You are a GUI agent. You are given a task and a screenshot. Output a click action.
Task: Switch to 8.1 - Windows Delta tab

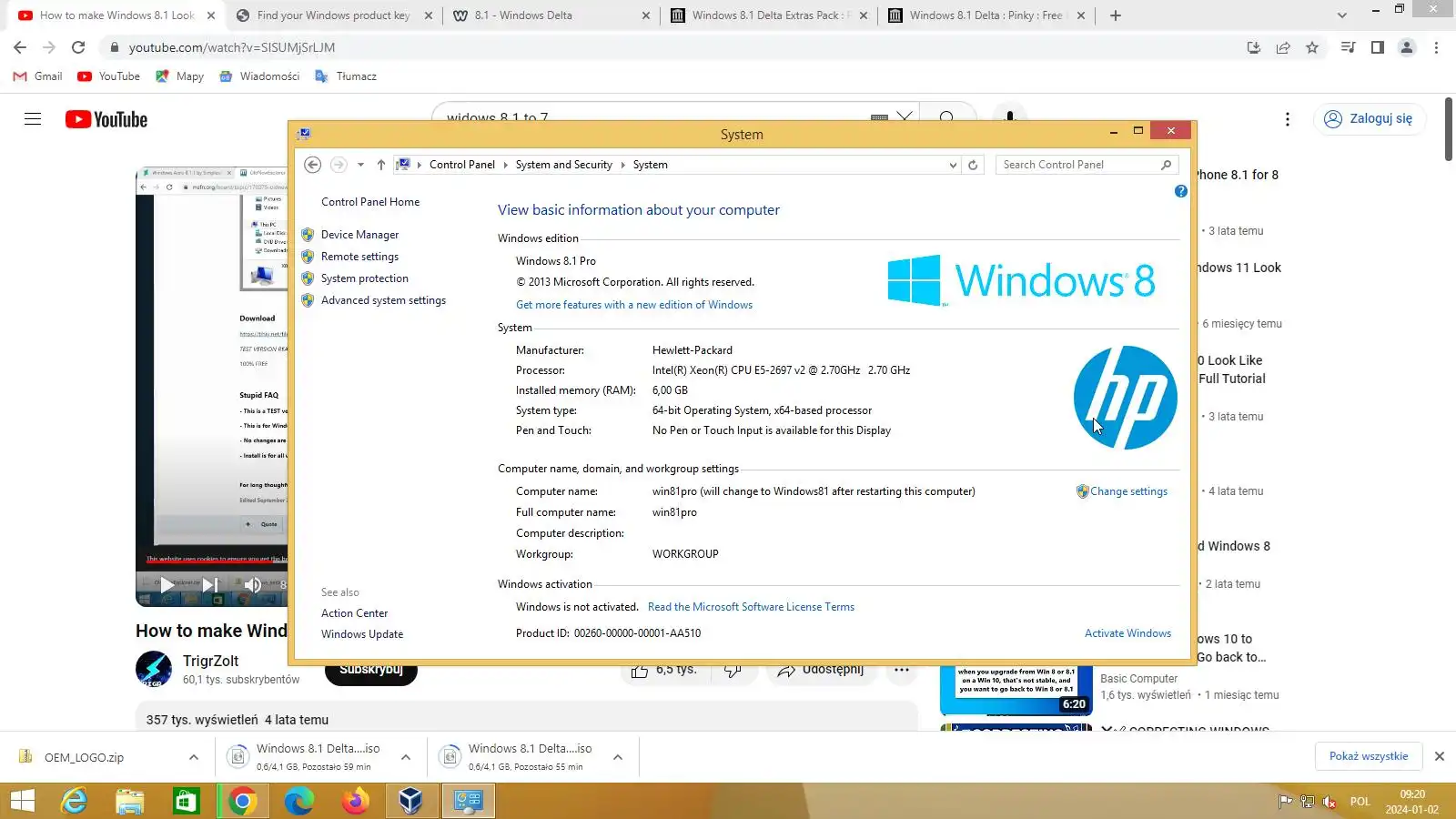[552, 15]
